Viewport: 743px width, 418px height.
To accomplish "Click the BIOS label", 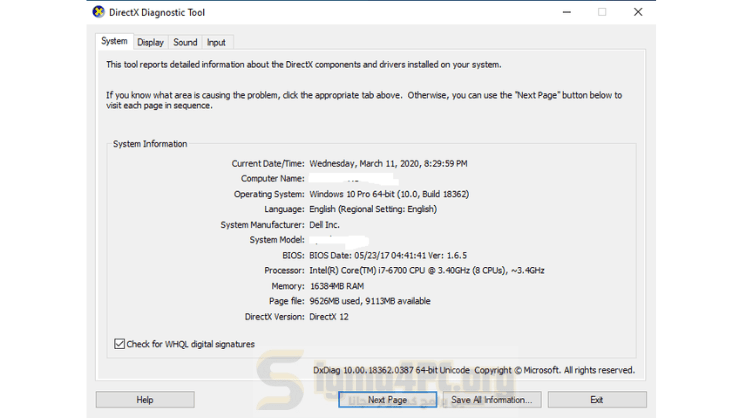I will (x=293, y=255).
